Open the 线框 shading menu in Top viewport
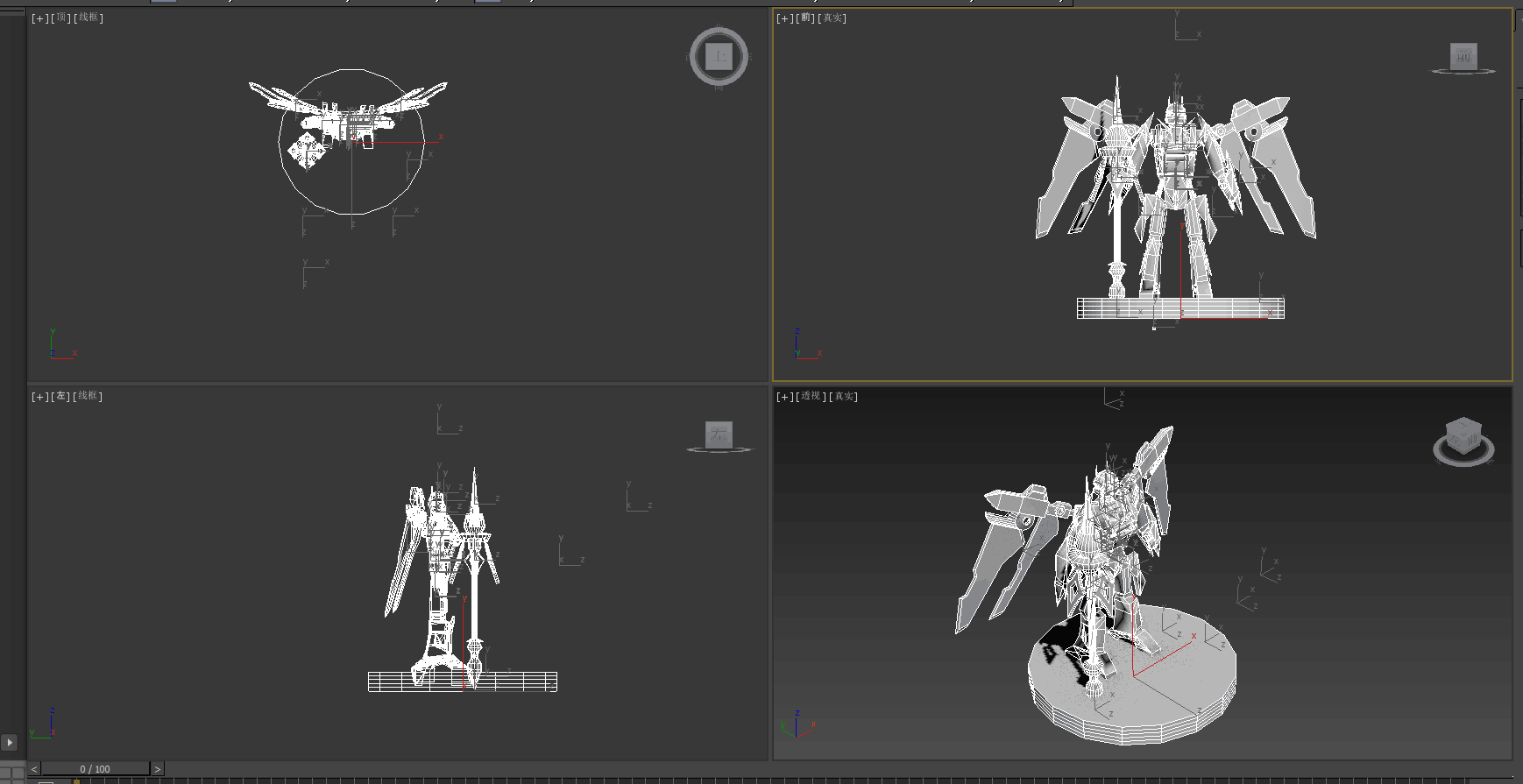Viewport: 1523px width, 784px height. 89,18
